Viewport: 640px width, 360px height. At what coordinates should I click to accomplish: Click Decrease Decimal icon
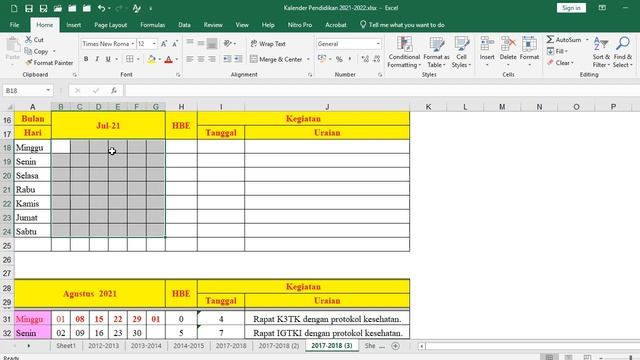tap(376, 59)
